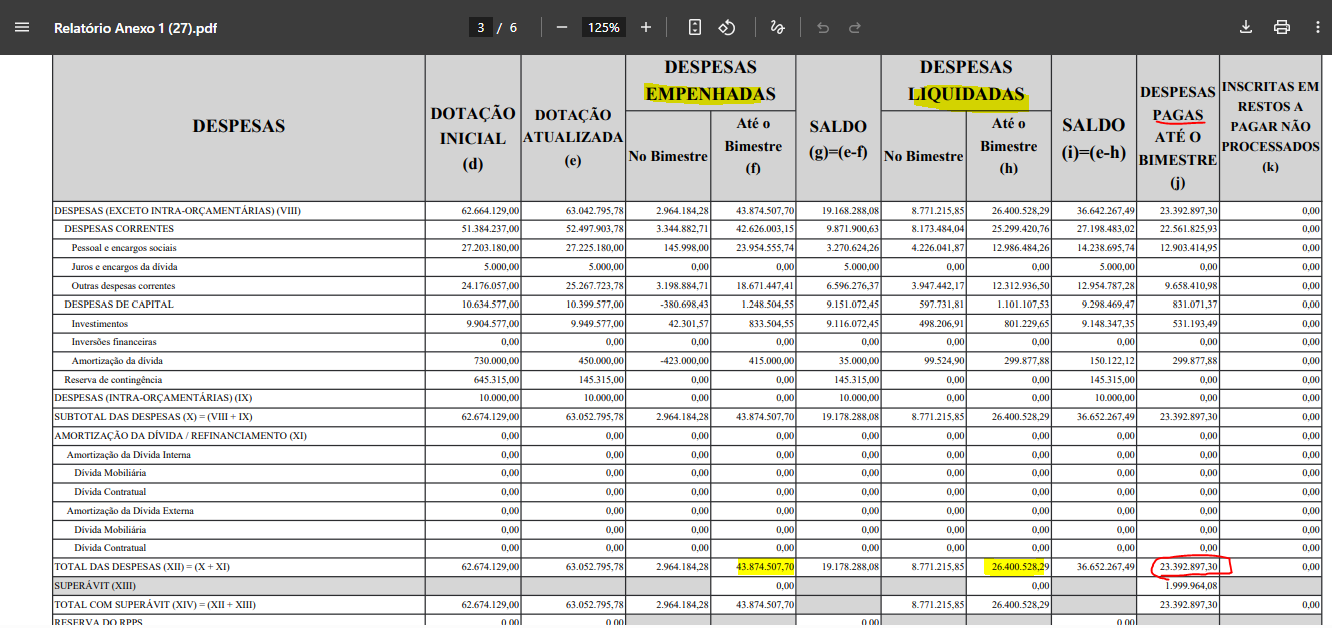Open the sidebar menu hamburger icon
The width and height of the screenshot is (1332, 628).
22,27
